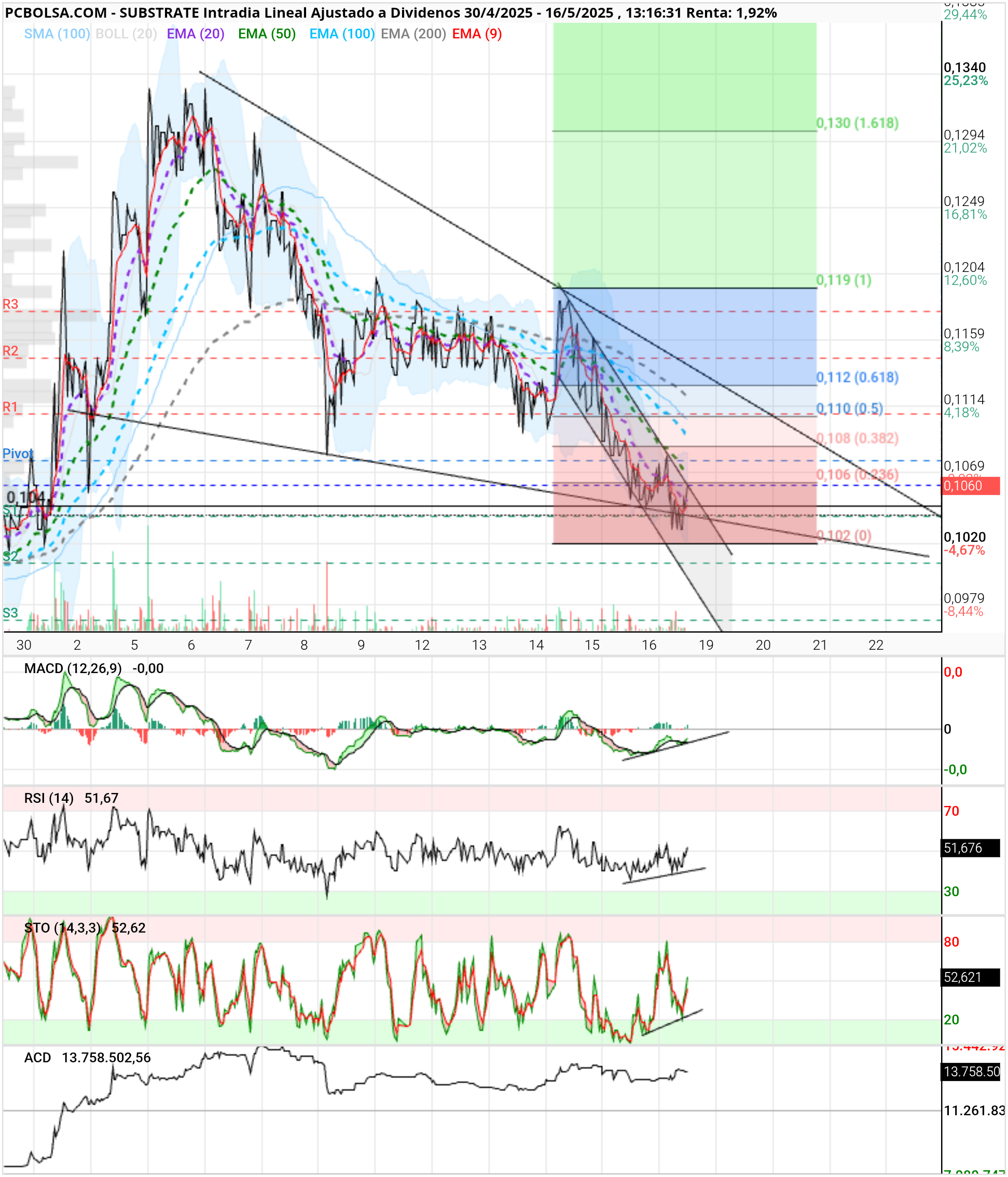1008x1177 pixels.
Task: Click date 20 on the time axis
Action: tap(763, 645)
